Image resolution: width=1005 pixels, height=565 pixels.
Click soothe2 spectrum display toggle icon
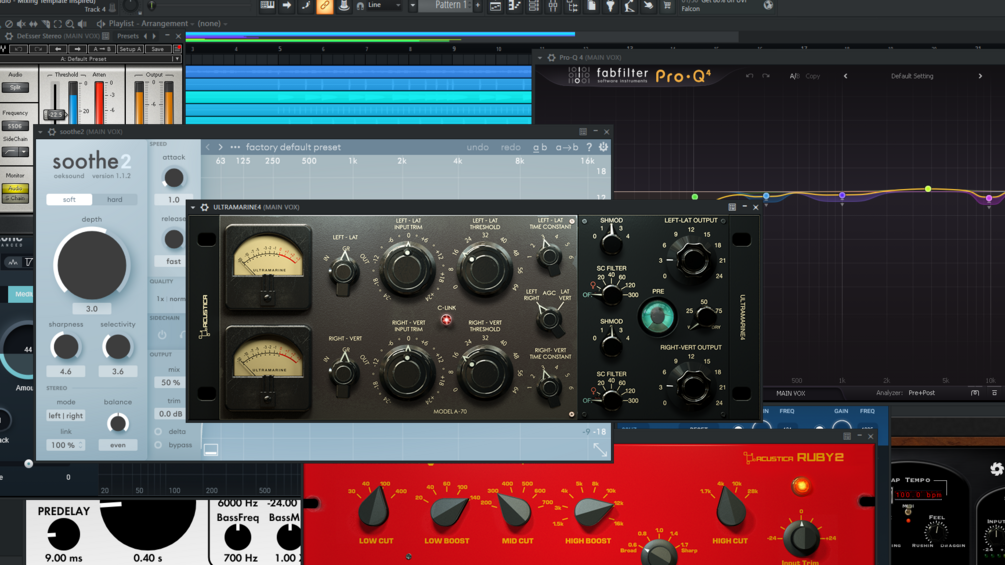211,450
